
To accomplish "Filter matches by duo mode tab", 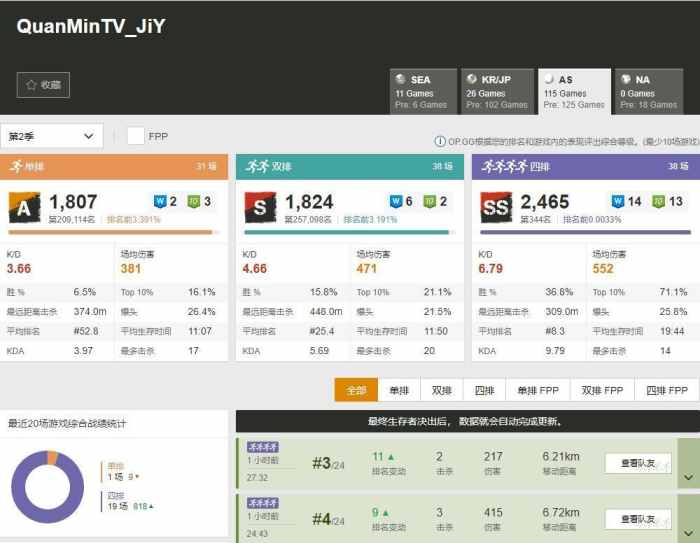I will tap(442, 390).
